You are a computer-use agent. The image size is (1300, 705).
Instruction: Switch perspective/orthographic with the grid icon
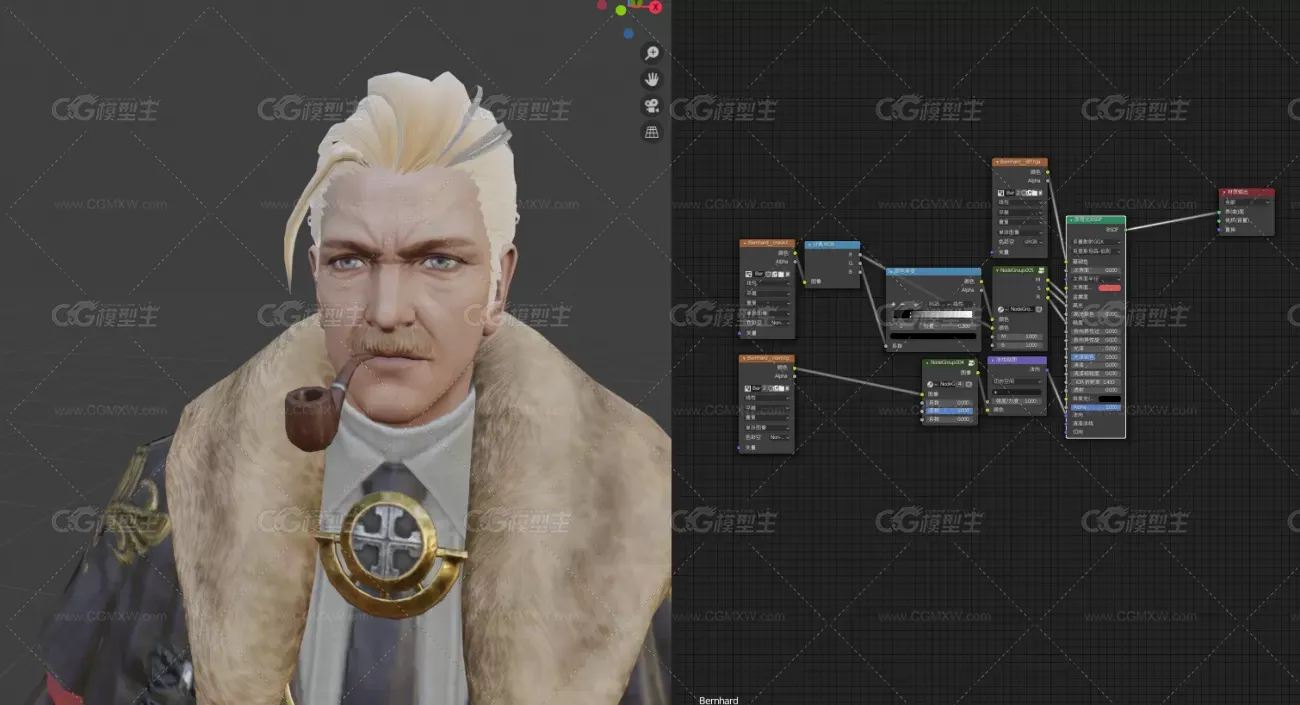[x=652, y=131]
